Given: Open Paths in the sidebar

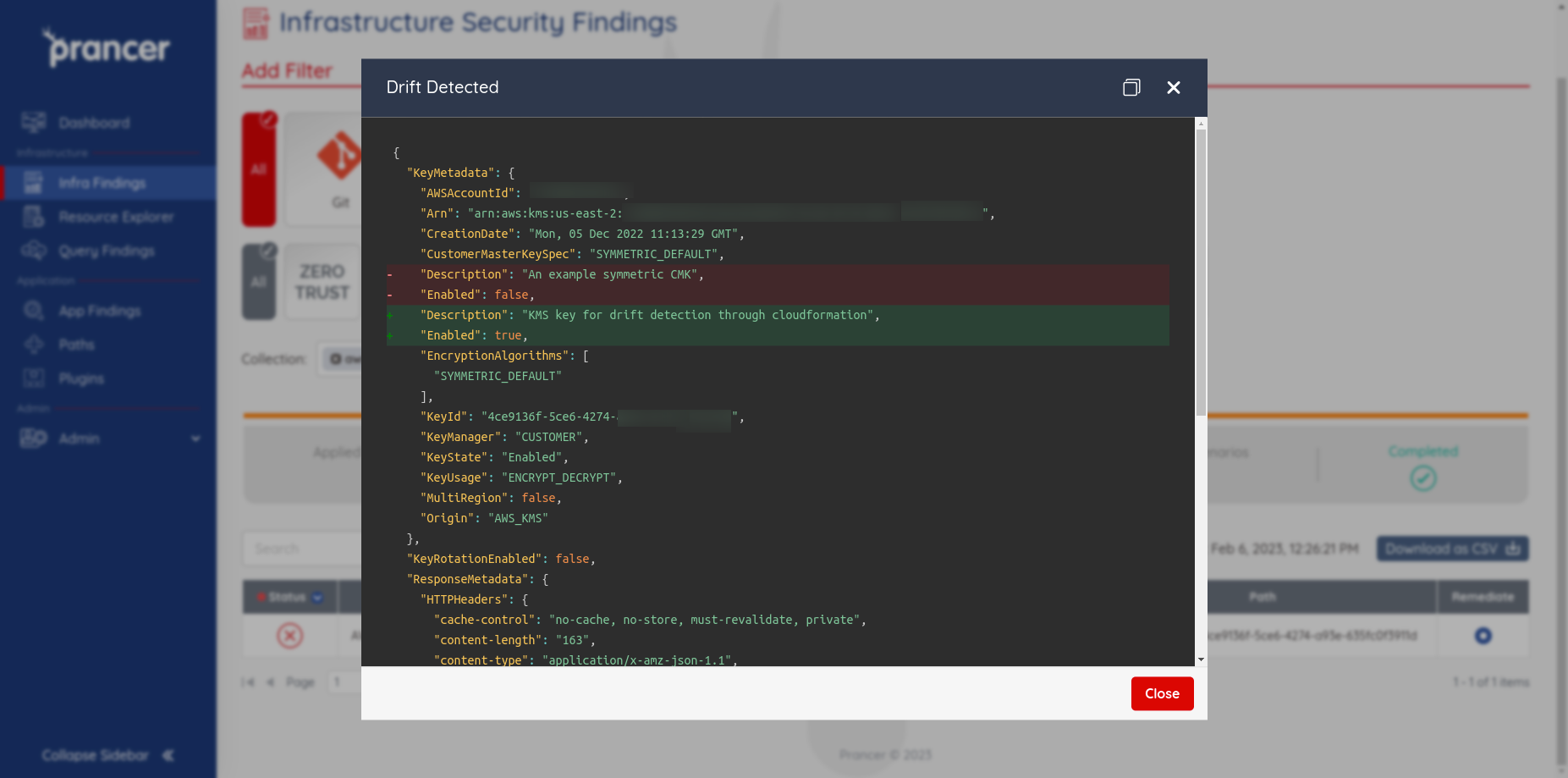Looking at the screenshot, I should [76, 345].
